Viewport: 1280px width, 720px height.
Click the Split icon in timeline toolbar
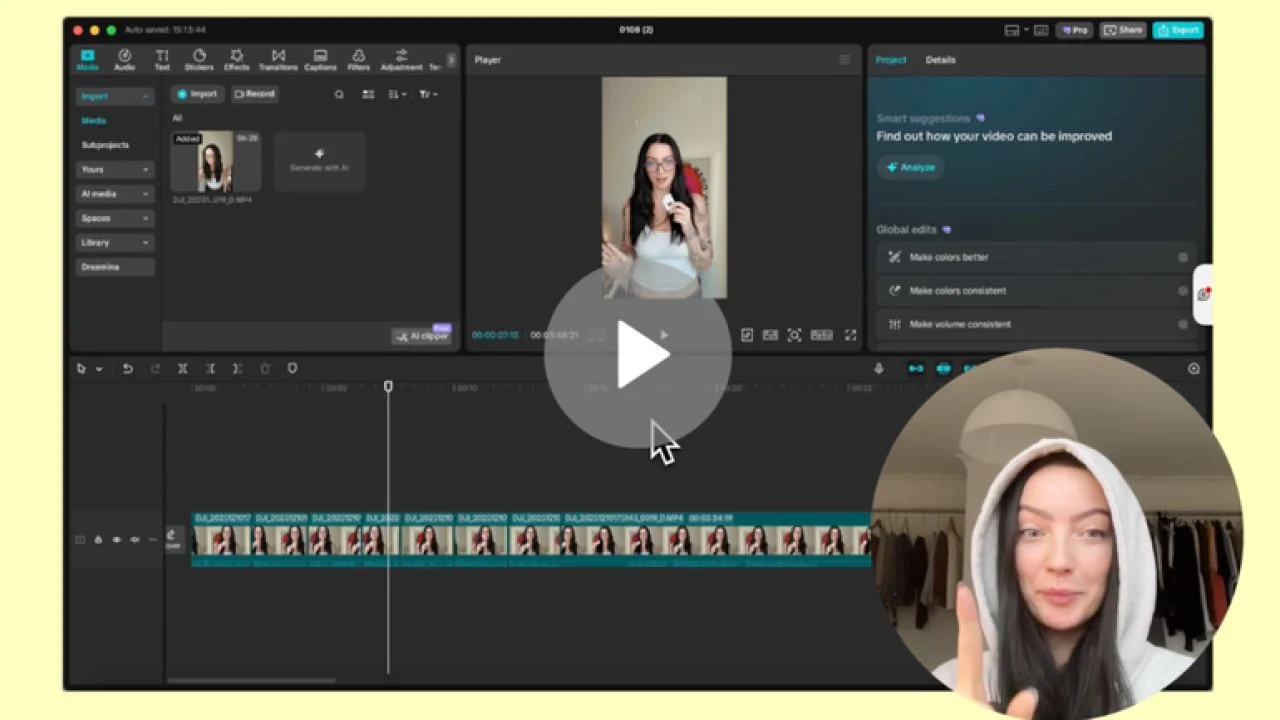[x=183, y=369]
